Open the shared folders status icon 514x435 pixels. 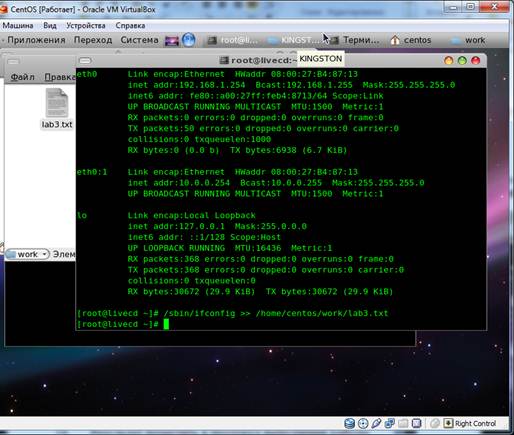403,423
